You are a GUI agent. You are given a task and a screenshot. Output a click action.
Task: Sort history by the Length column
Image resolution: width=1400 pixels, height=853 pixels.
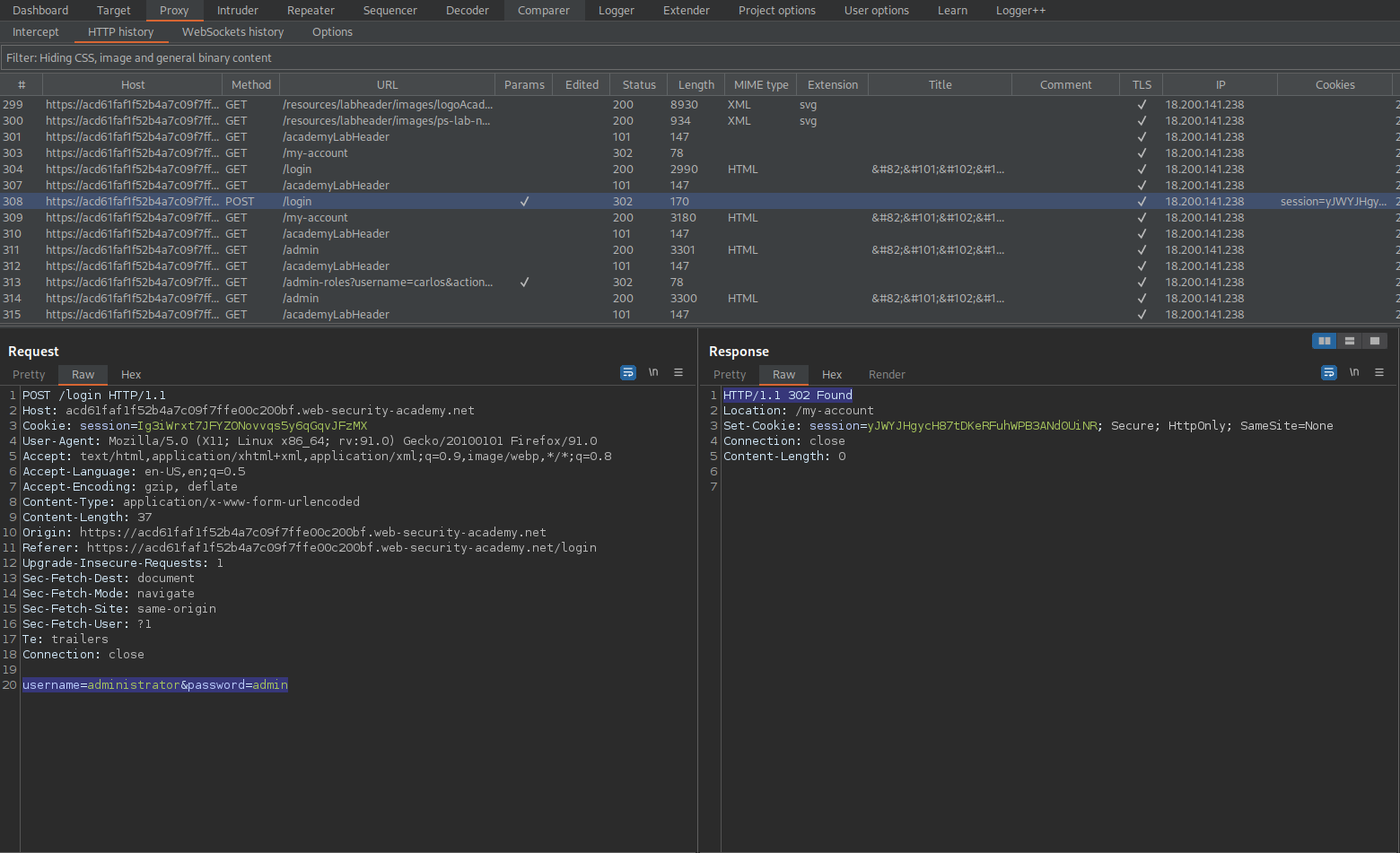[x=696, y=85]
